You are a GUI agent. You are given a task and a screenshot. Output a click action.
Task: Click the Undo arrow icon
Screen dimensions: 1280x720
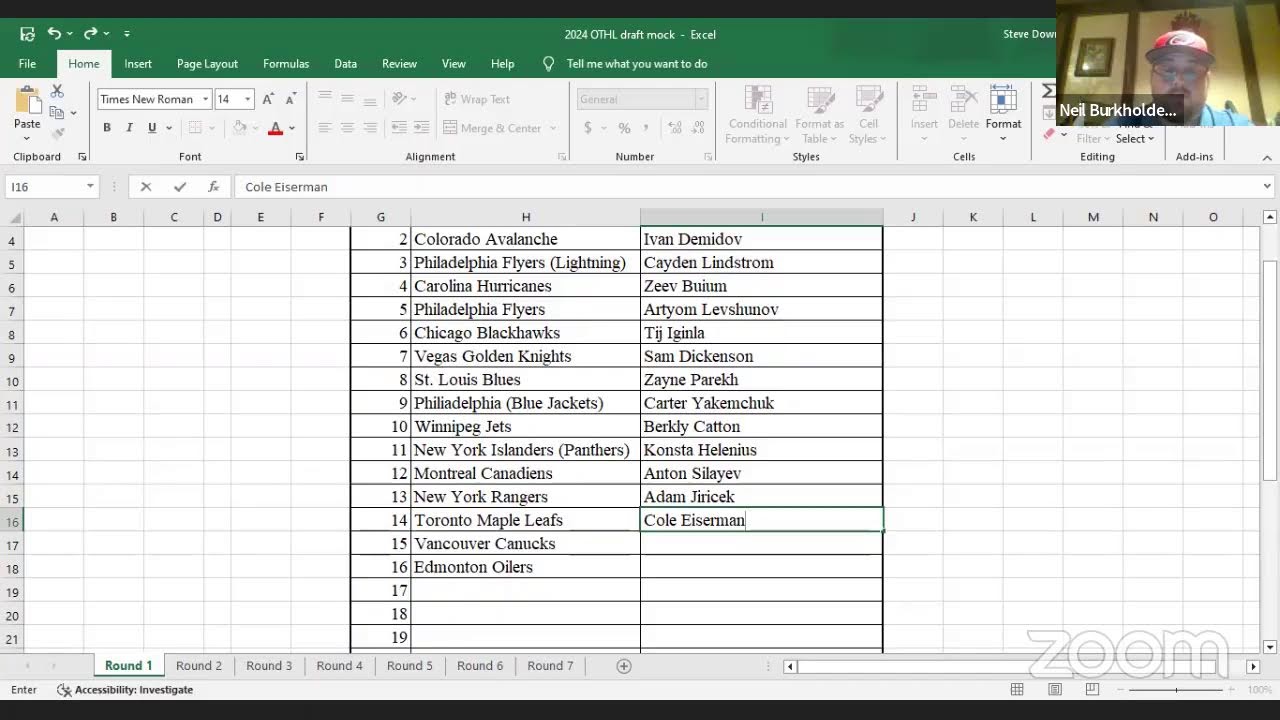coord(54,34)
